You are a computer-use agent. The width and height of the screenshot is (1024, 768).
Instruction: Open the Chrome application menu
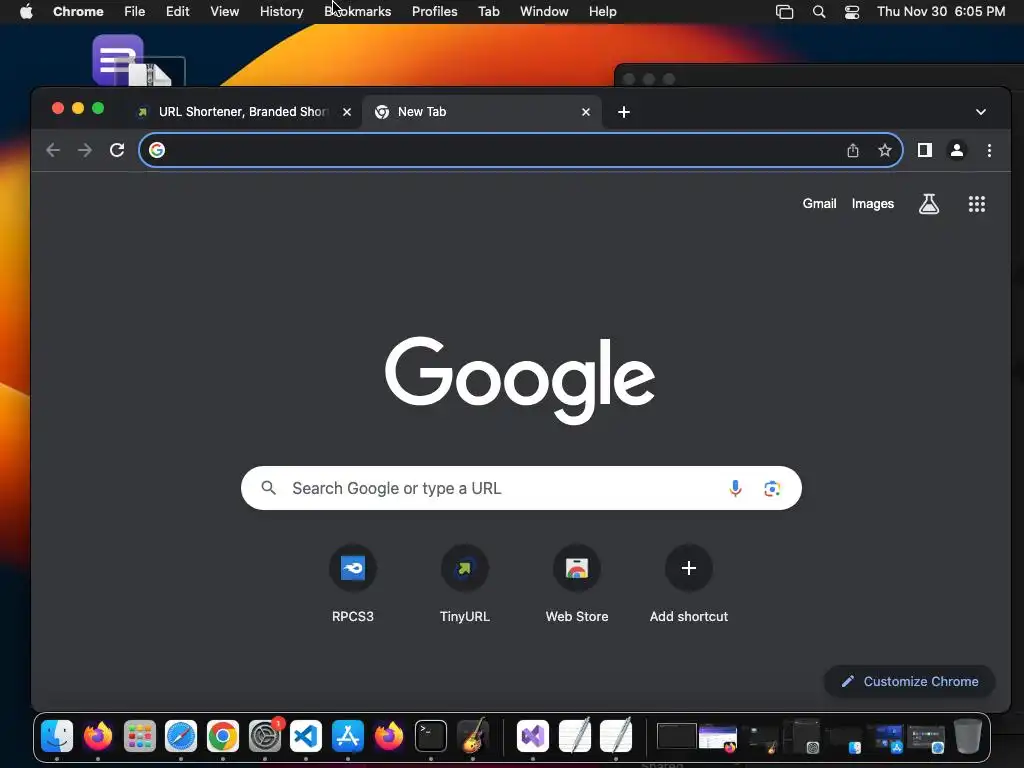click(78, 11)
